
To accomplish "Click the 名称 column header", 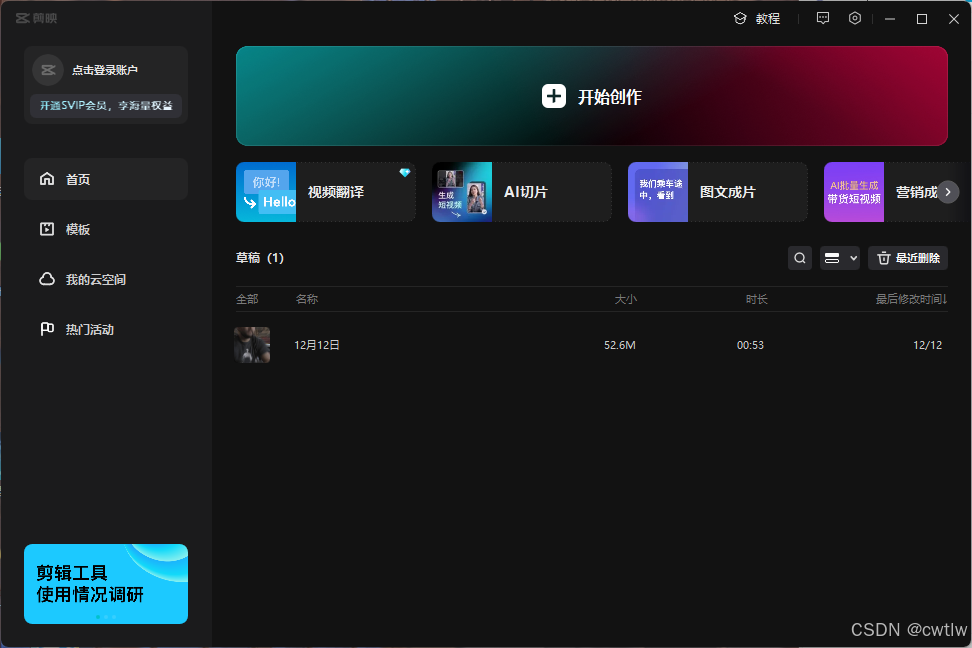I will (x=307, y=300).
